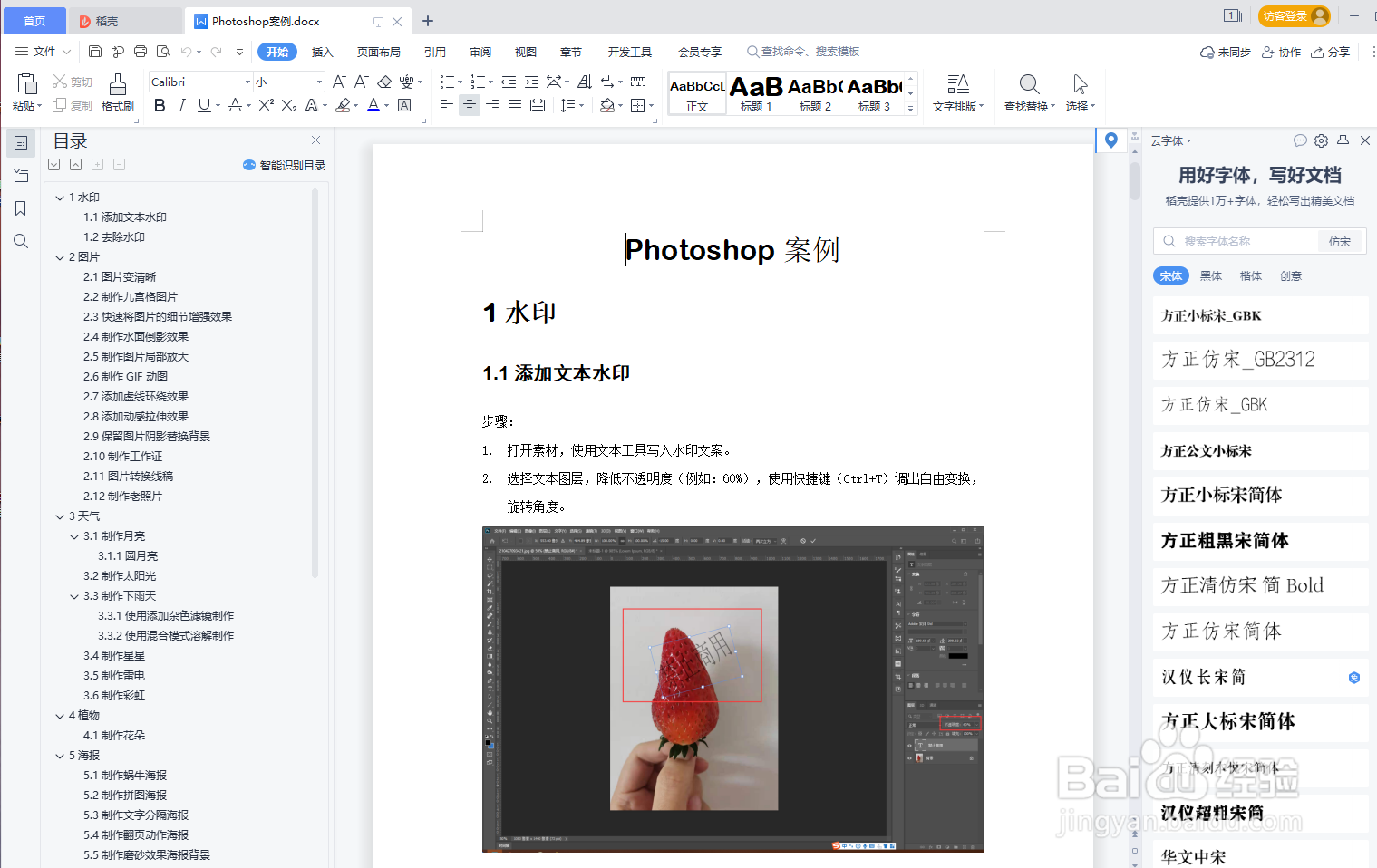
Task: Click the Save icon in quick toolbar
Action: (95, 52)
